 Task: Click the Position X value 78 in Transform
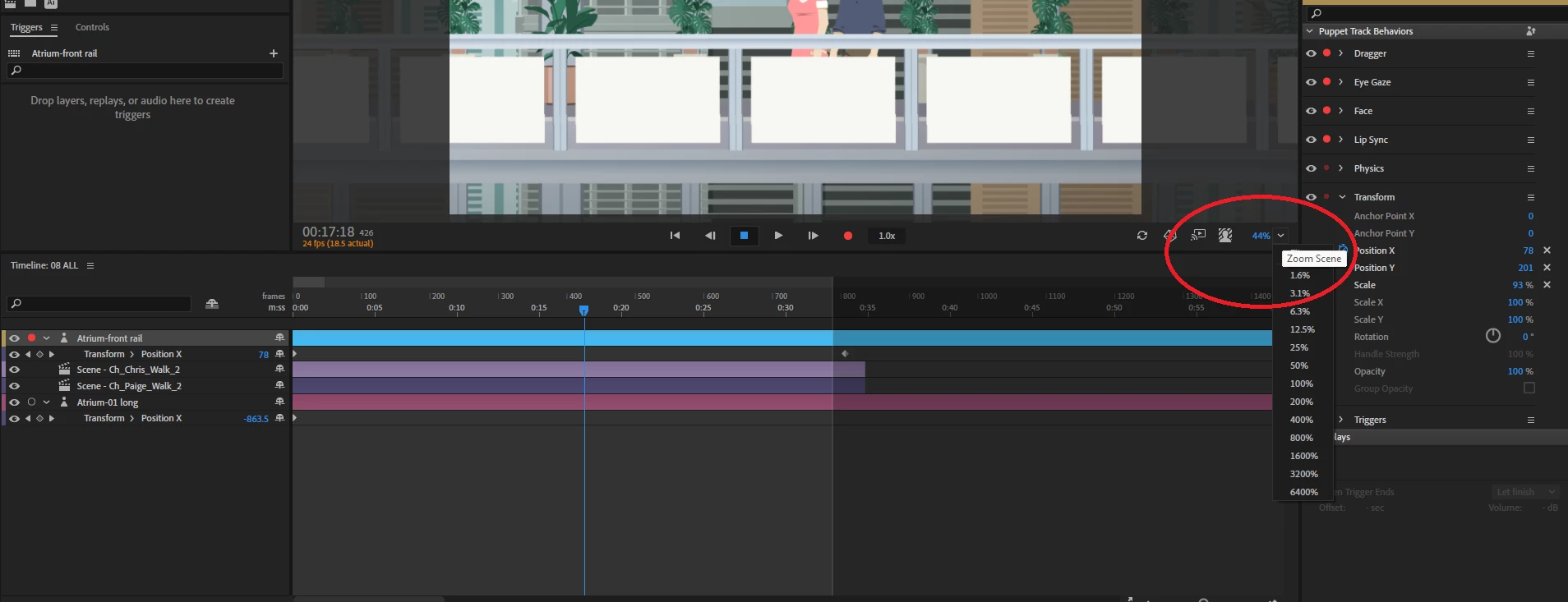tap(1528, 250)
